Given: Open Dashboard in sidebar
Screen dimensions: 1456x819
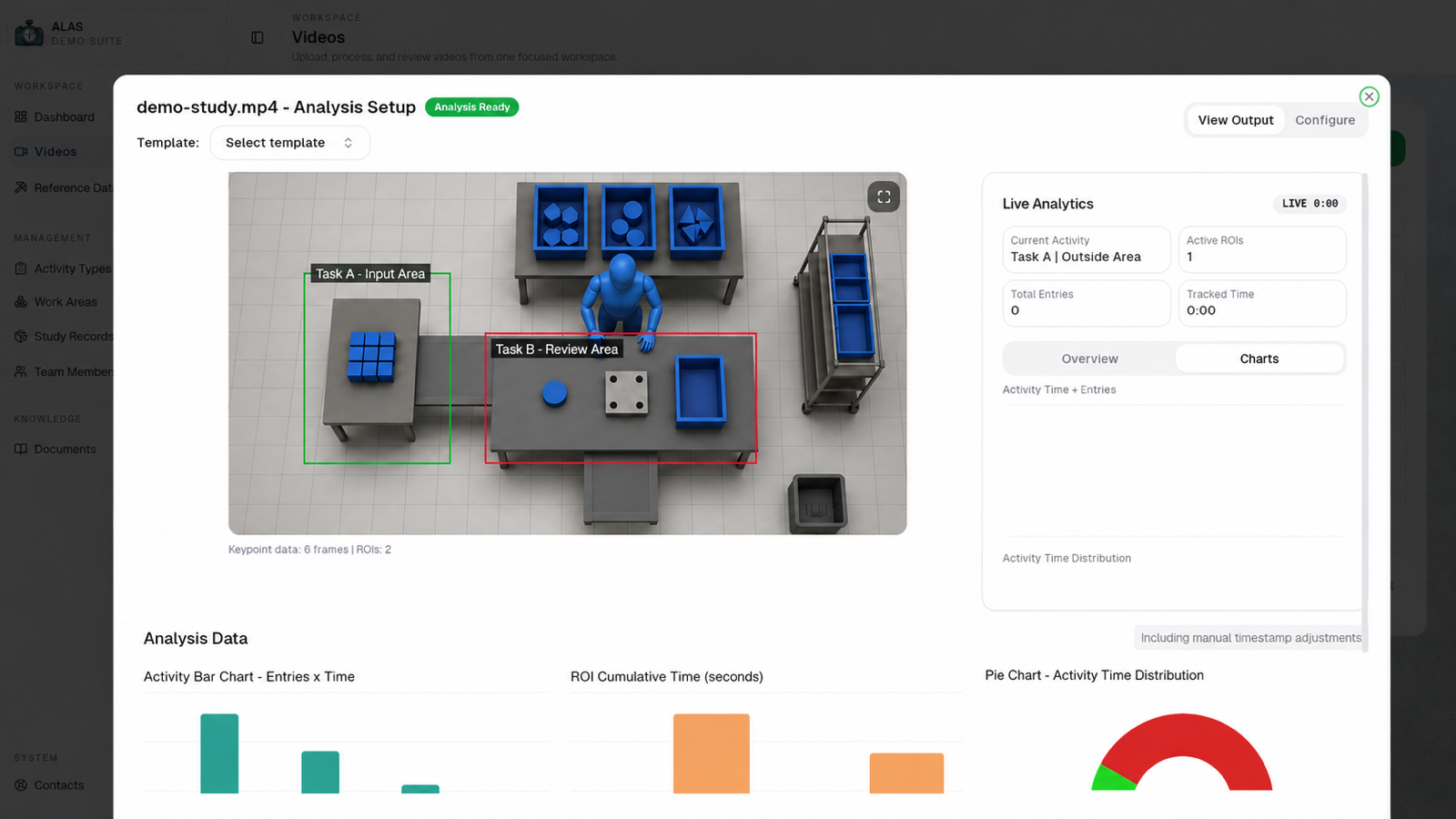Looking at the screenshot, I should 64,116.
